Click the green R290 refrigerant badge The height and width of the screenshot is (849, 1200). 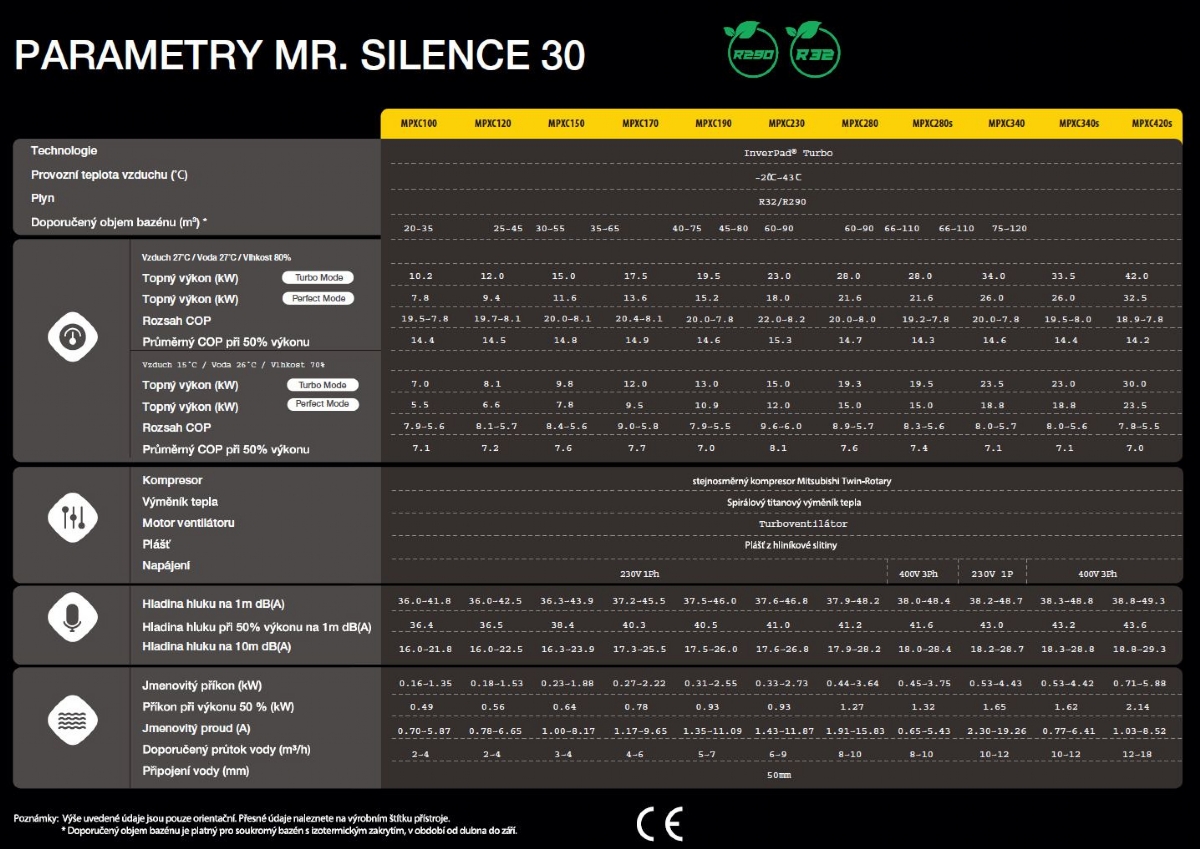point(751,50)
